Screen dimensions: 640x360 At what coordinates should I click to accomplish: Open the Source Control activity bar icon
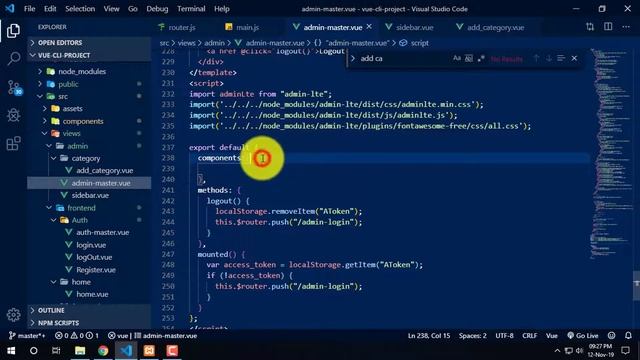coord(14,87)
